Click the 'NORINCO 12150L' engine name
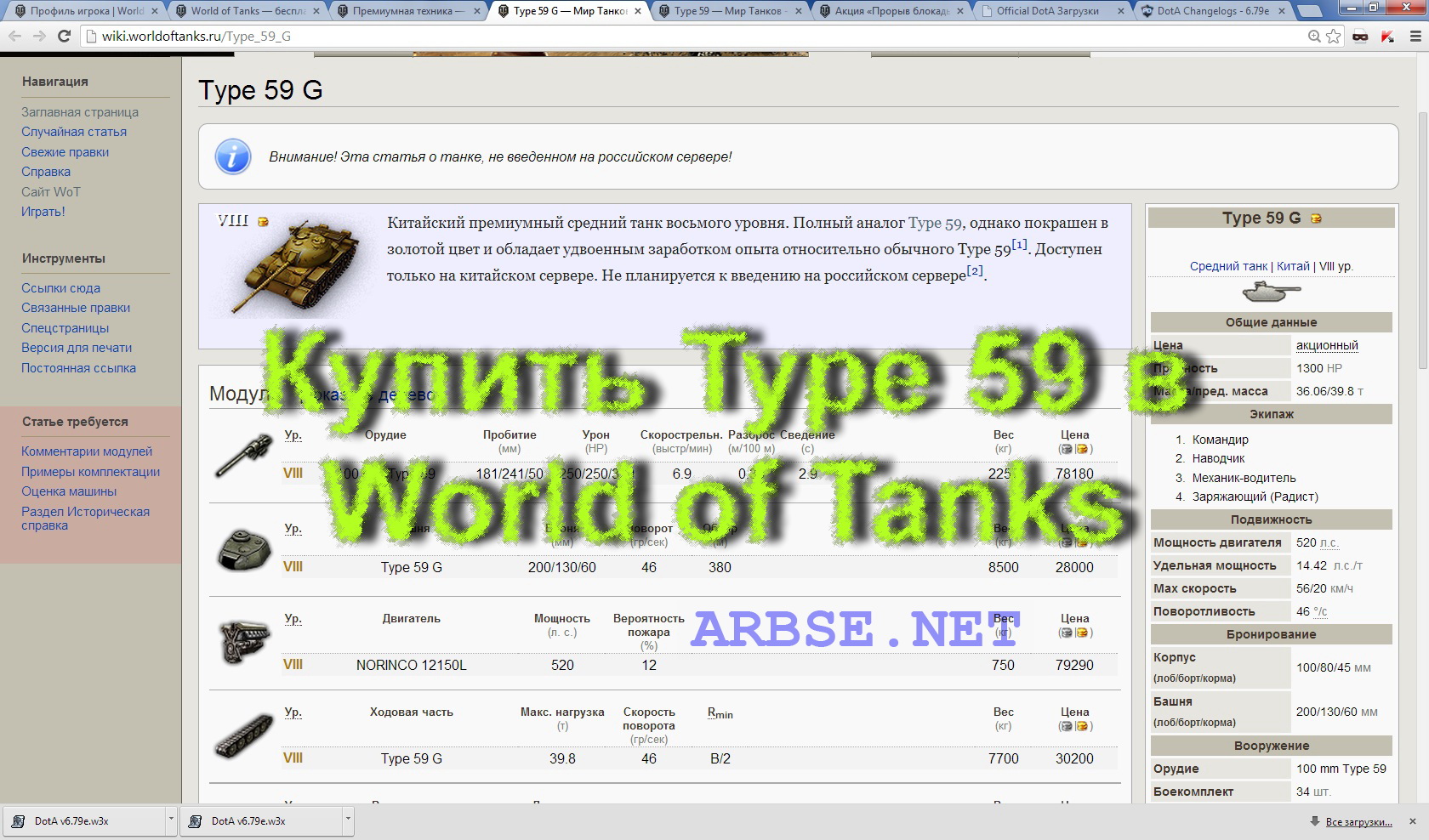1429x840 pixels. tap(412, 666)
